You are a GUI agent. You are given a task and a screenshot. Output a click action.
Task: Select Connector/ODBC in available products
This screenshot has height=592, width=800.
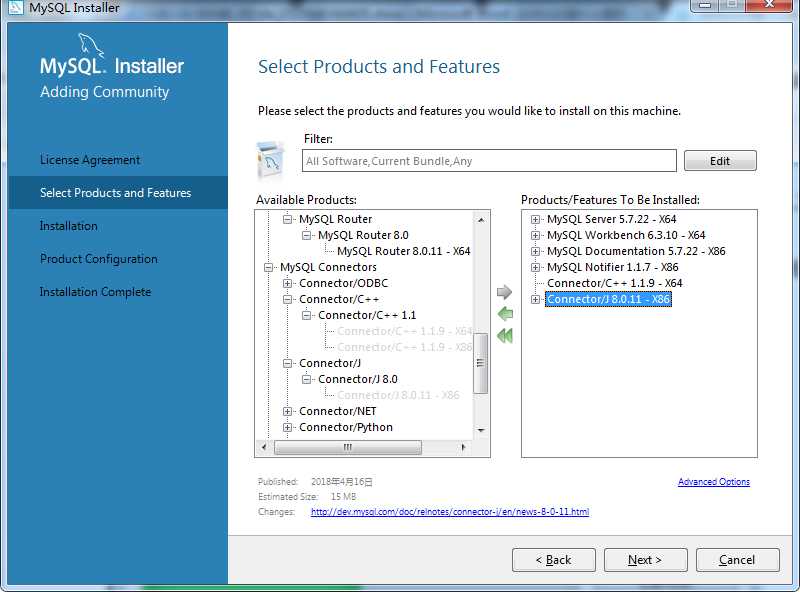(343, 283)
